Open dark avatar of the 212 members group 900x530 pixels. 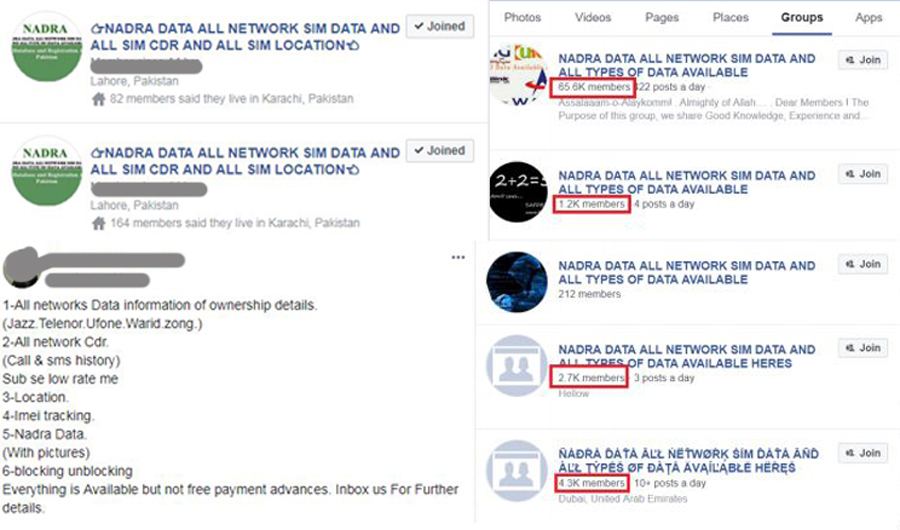(517, 281)
